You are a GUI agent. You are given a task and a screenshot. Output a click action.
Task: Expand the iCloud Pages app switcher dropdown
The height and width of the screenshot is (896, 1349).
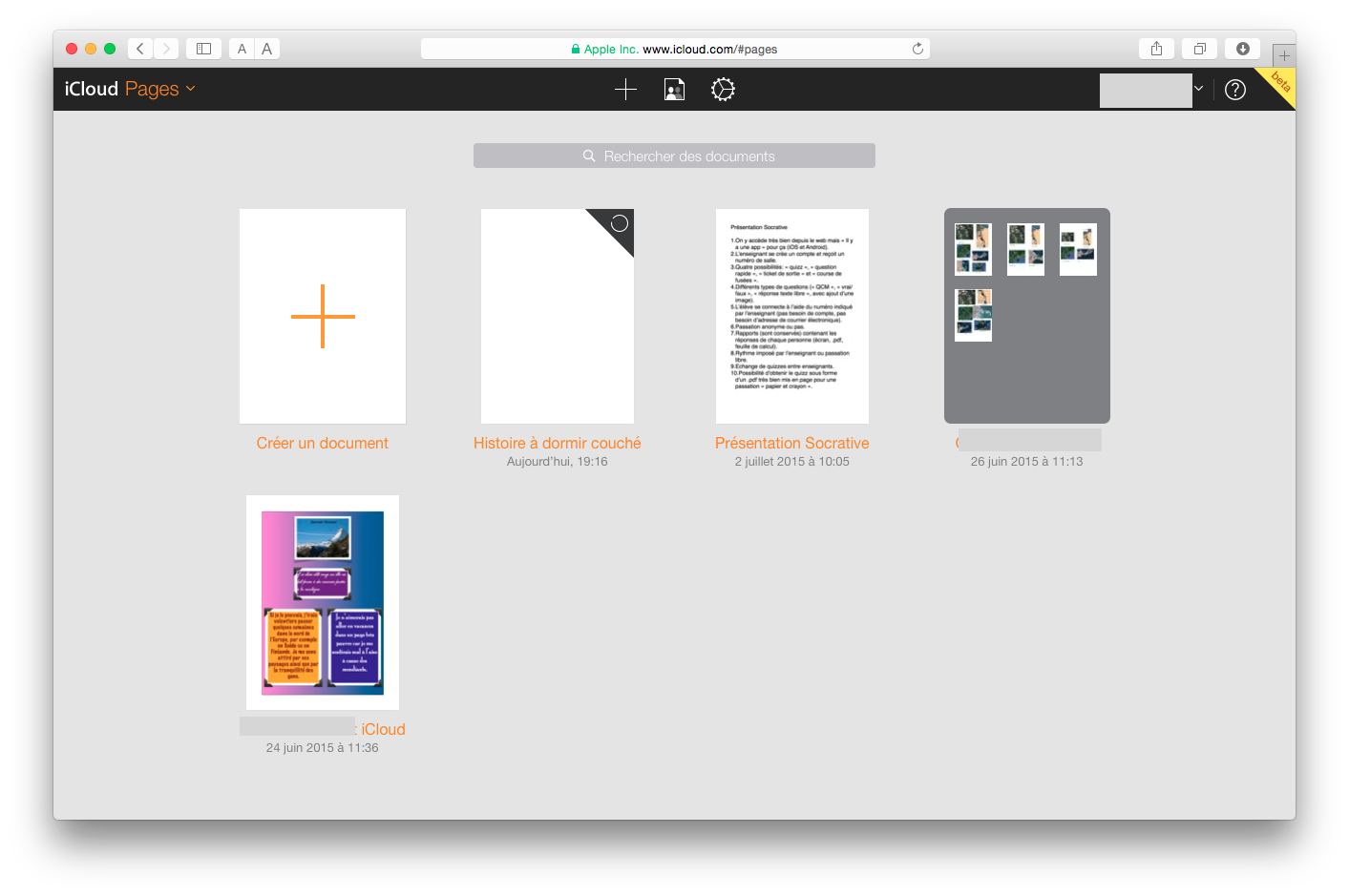tap(190, 89)
